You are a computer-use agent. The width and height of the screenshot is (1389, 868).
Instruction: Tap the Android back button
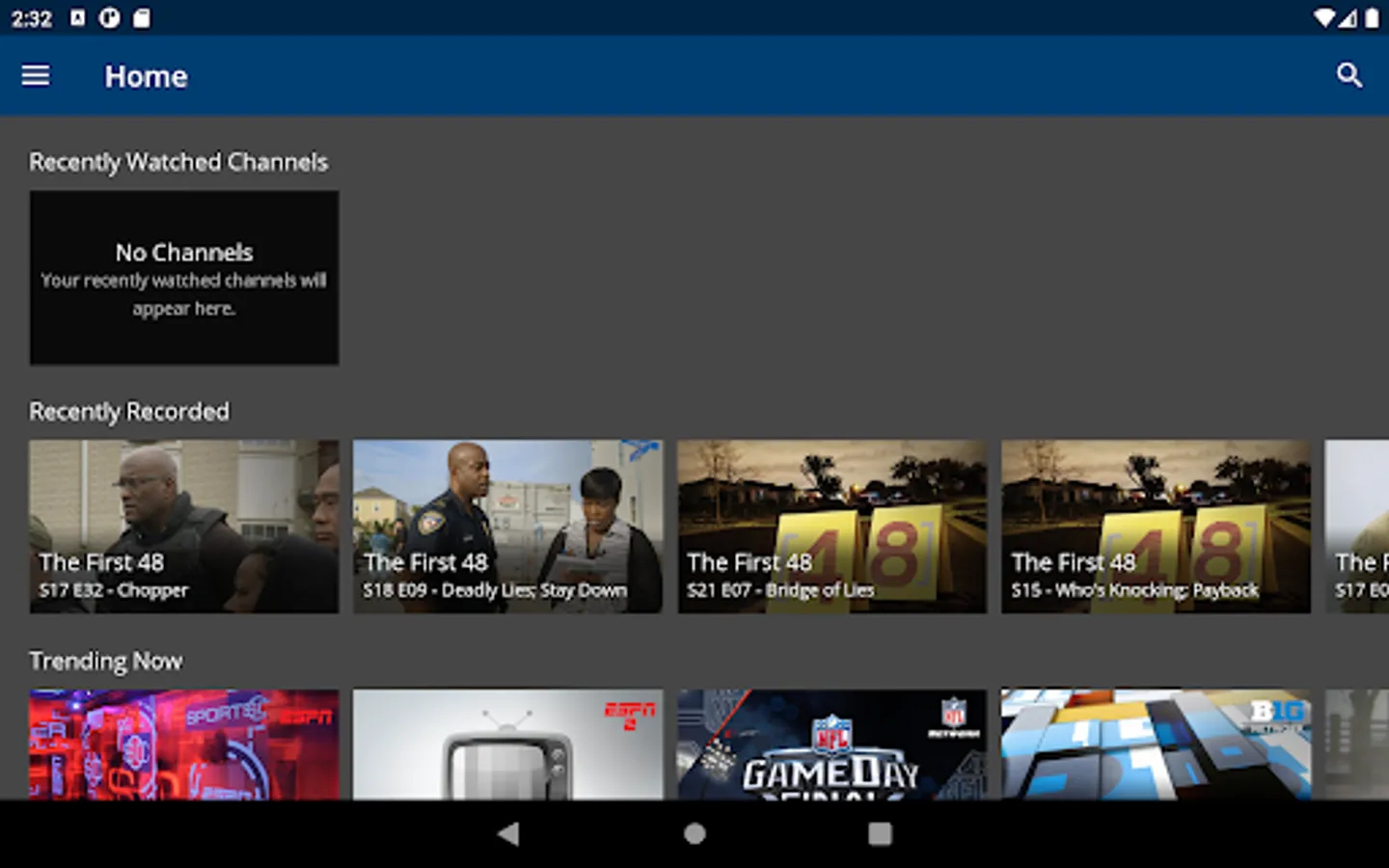[508, 834]
